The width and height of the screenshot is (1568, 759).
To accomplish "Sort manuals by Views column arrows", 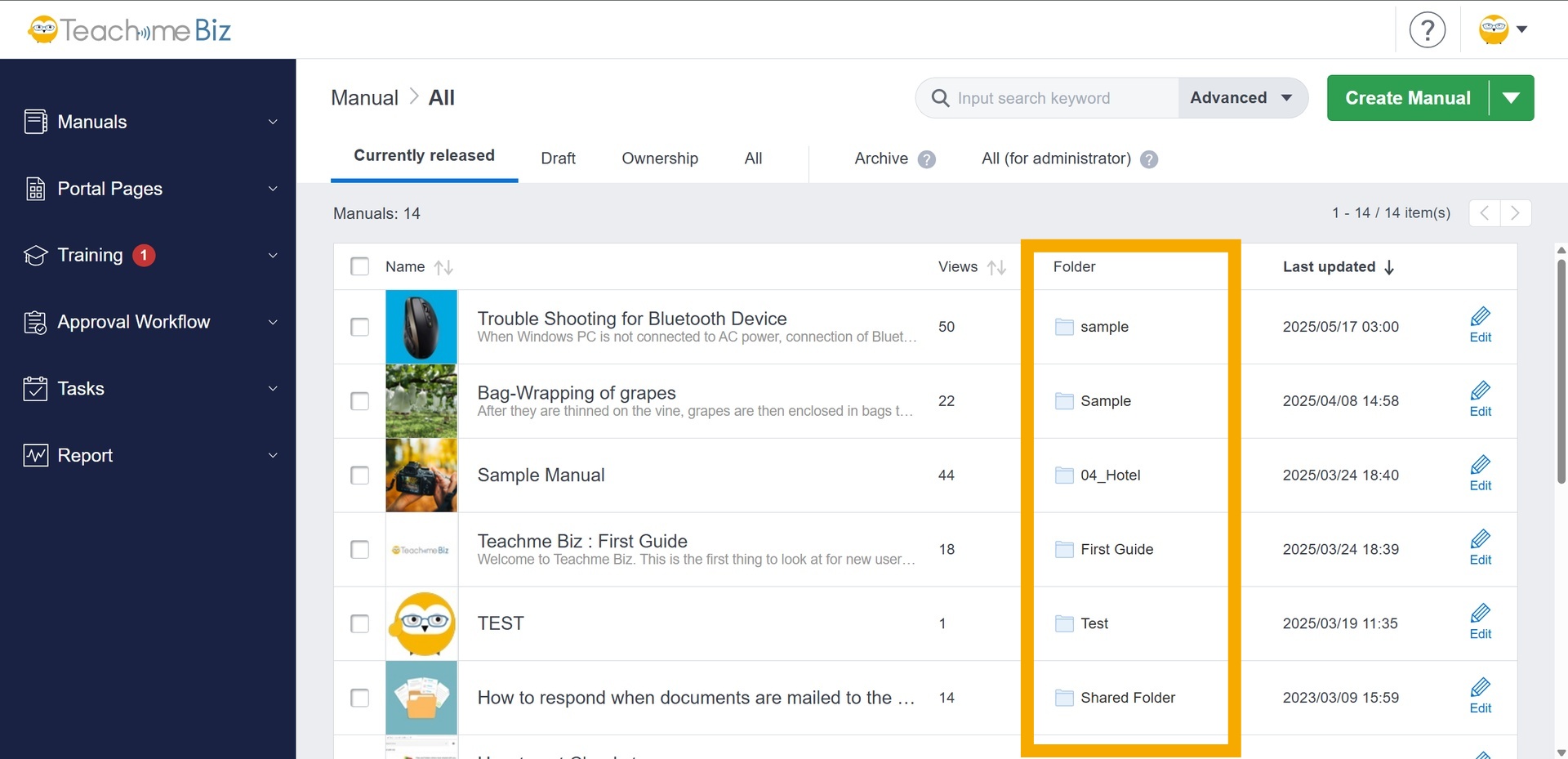I will pyautogui.click(x=996, y=267).
